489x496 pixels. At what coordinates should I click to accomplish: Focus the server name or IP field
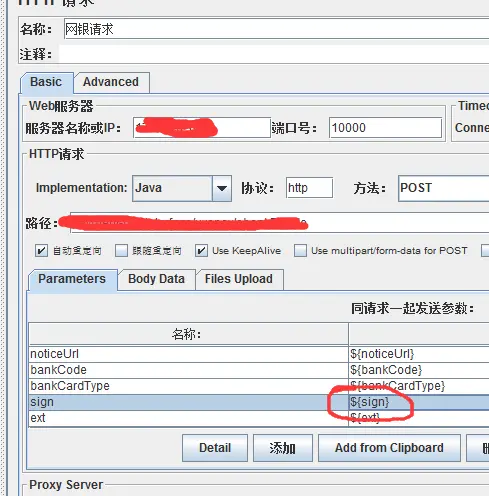tap(202, 128)
